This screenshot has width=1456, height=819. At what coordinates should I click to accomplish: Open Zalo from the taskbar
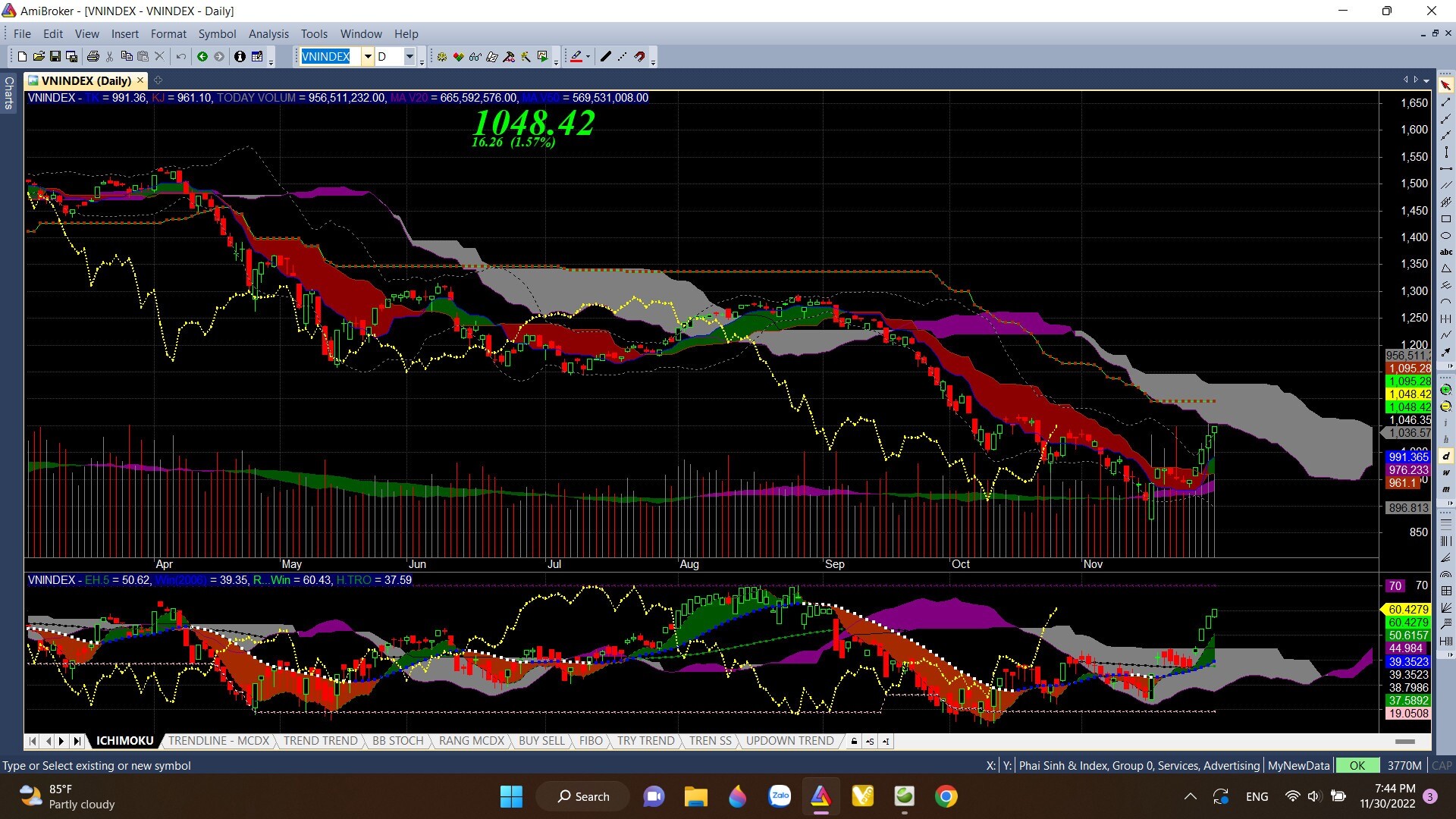pos(779,796)
